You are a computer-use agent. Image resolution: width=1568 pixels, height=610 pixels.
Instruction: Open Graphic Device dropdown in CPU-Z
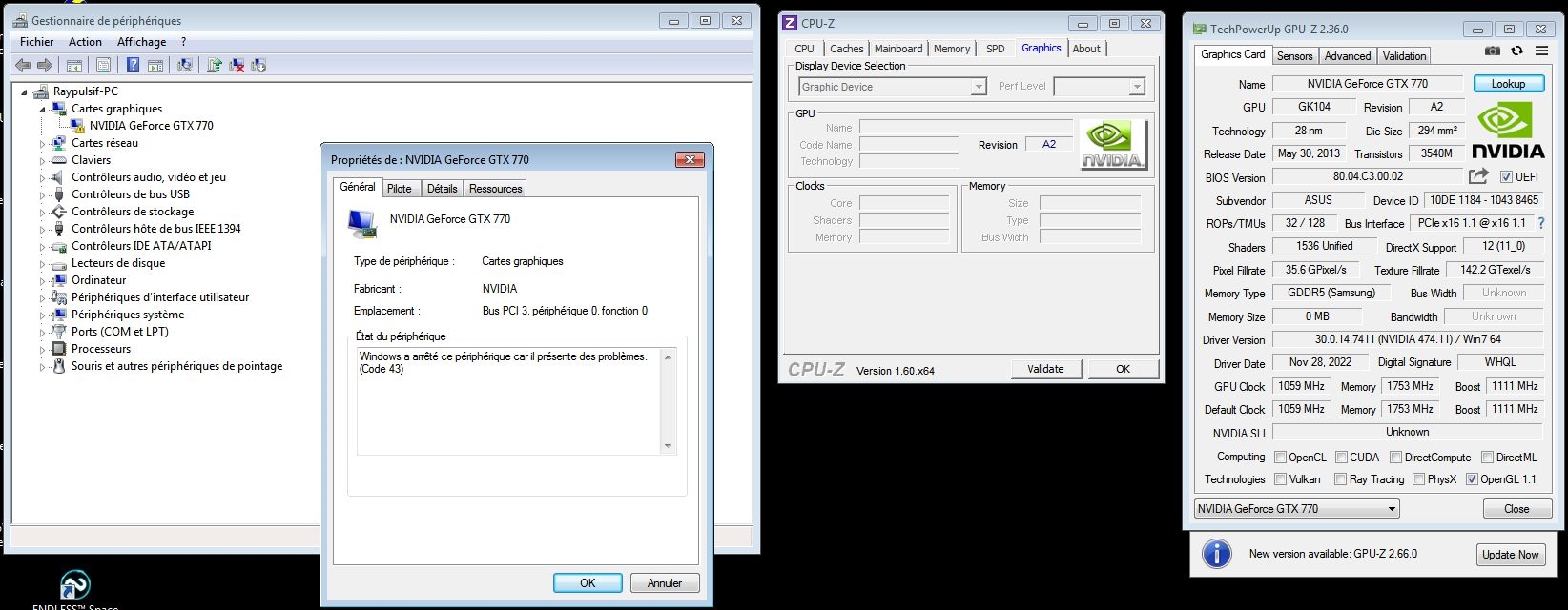tap(892, 87)
